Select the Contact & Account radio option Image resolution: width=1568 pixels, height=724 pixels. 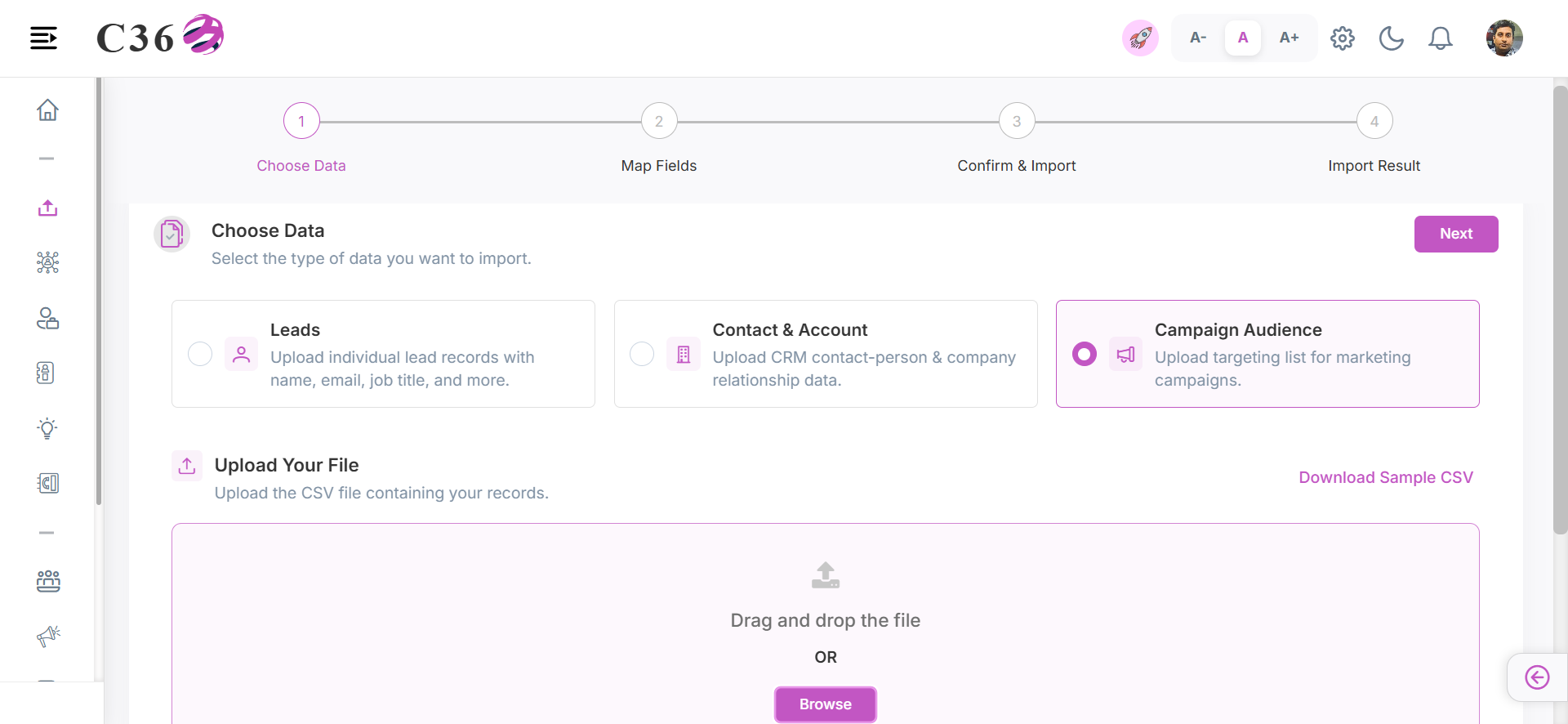click(x=642, y=354)
